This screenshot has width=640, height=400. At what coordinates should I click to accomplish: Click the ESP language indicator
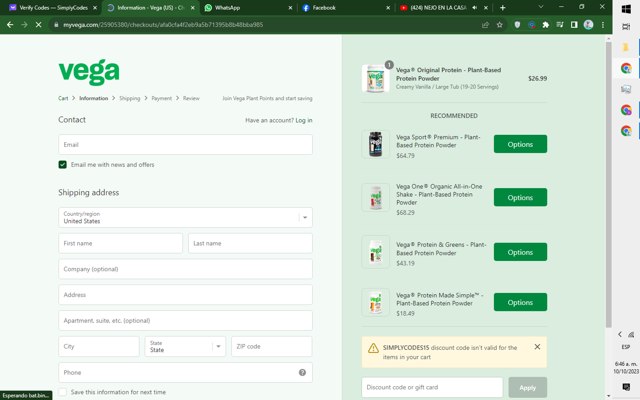tap(626, 347)
